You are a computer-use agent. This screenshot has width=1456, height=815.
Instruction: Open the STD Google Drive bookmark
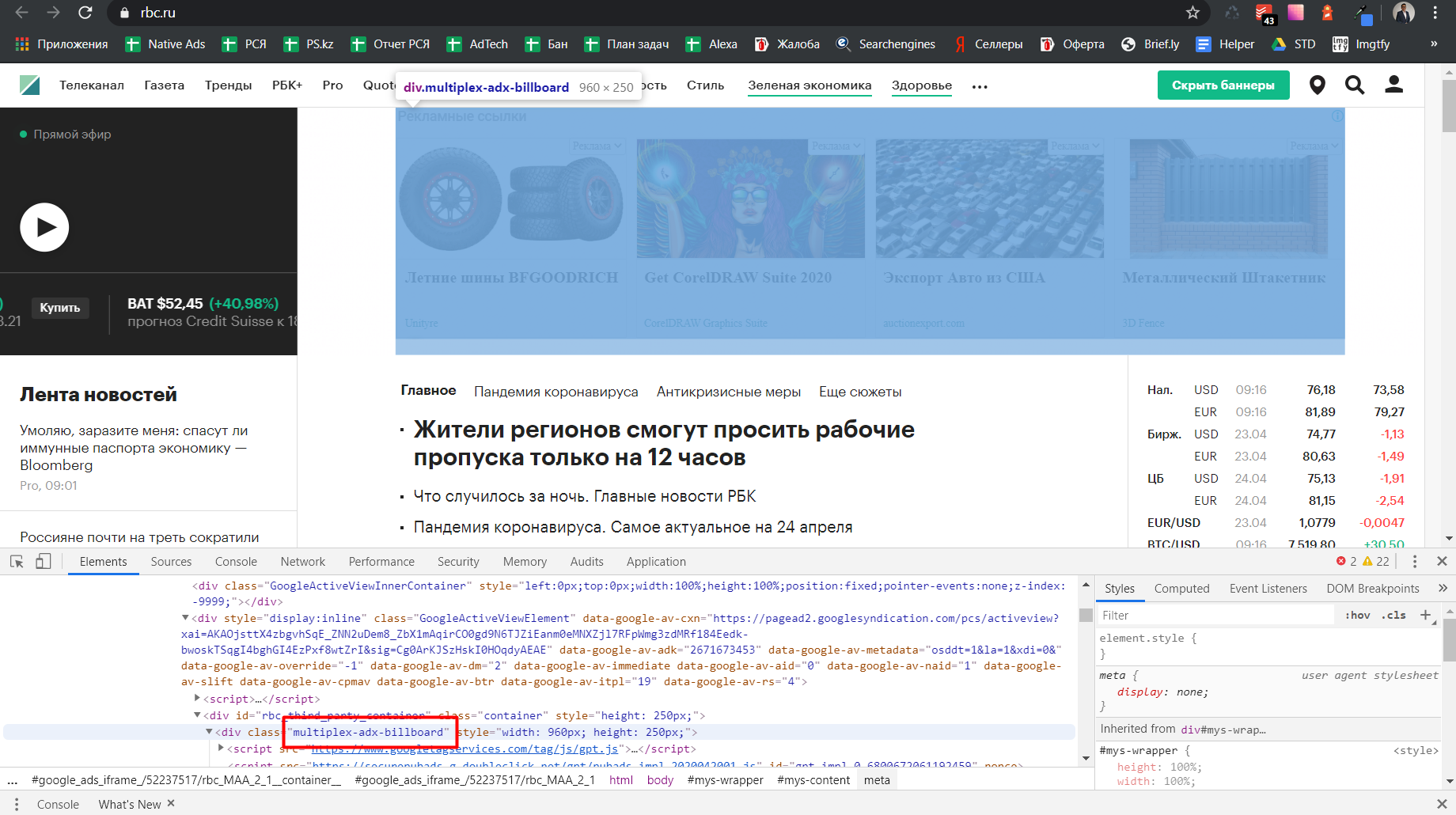[x=1294, y=44]
